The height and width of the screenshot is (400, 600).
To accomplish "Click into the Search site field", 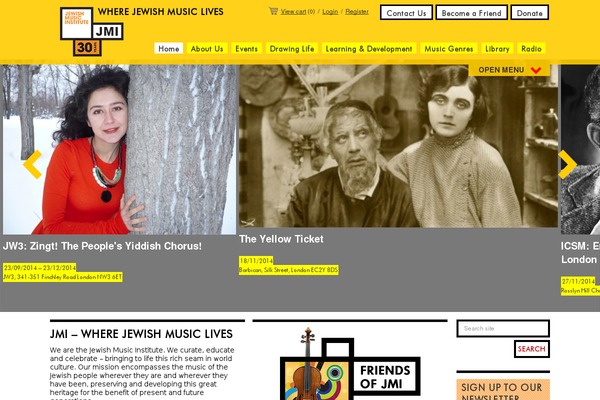I will (x=503, y=328).
